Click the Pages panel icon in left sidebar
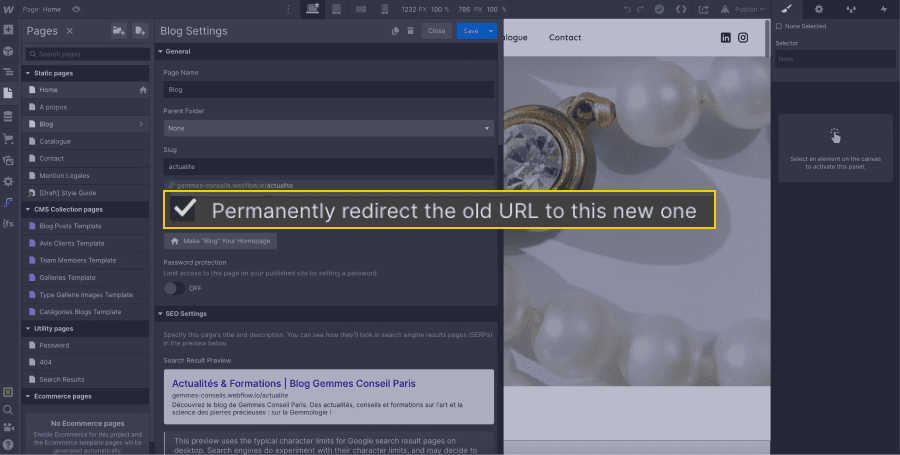The height and width of the screenshot is (455, 900). (x=8, y=93)
